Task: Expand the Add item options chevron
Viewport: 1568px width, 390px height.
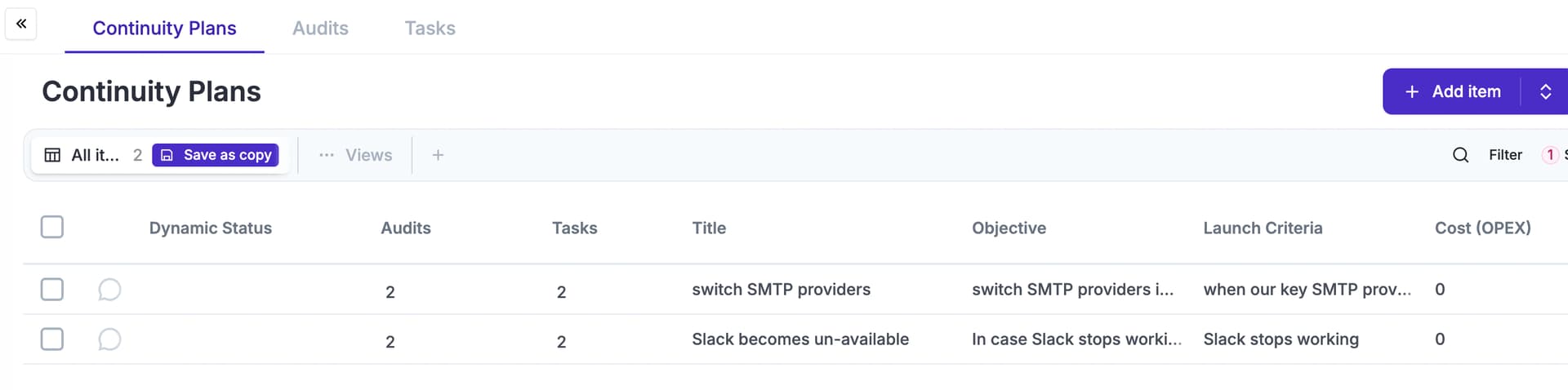Action: pos(1545,91)
